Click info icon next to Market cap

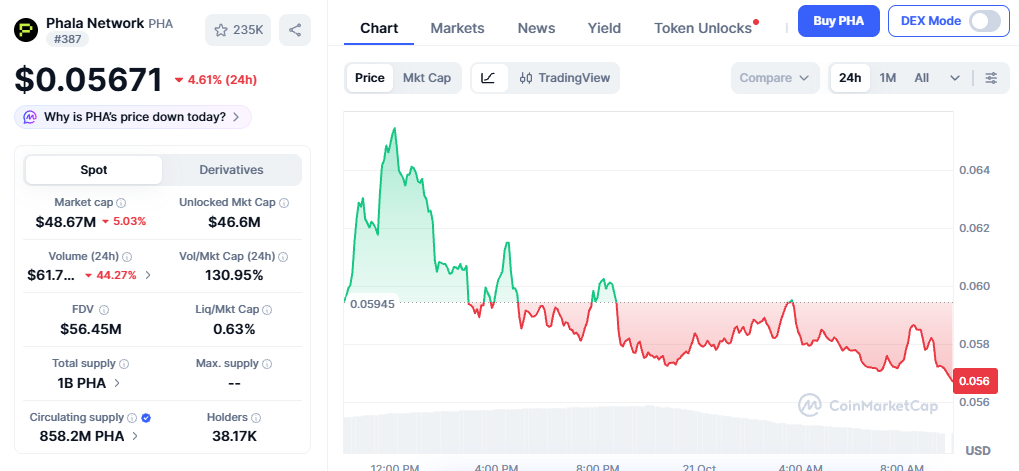click(x=121, y=203)
